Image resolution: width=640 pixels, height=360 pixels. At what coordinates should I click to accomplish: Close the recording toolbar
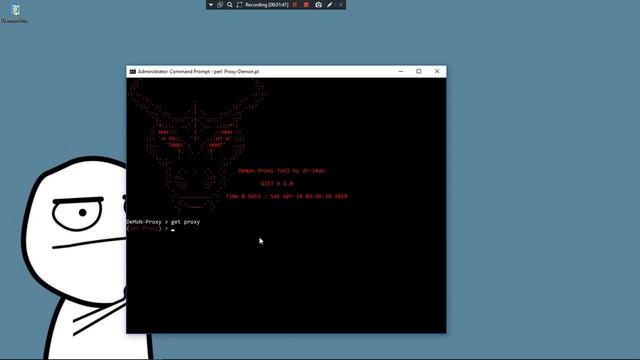[341, 5]
